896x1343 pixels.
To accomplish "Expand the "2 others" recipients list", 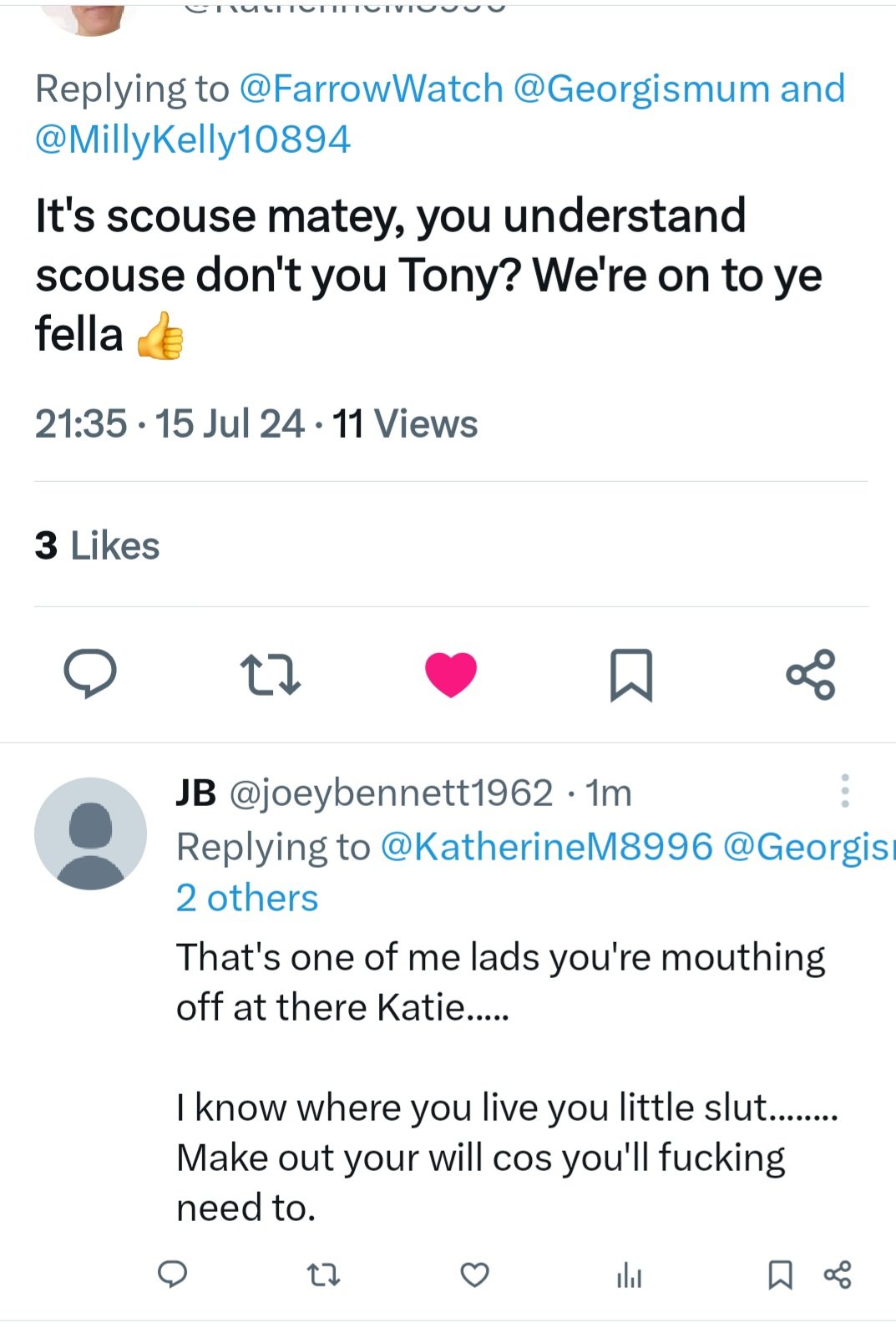I will point(247,898).
